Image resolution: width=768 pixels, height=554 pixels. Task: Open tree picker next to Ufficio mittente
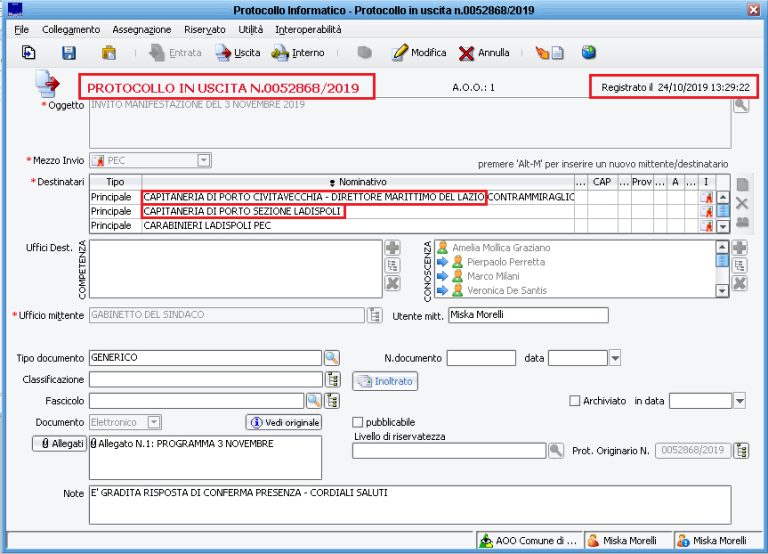[375, 315]
